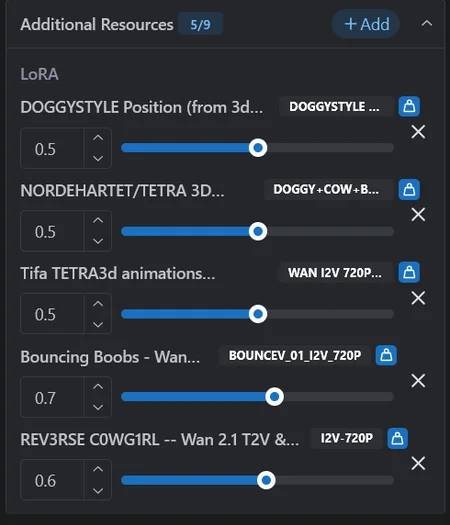Image resolution: width=450 pixels, height=525 pixels.
Task: Click the + Add button
Action: tap(366, 24)
